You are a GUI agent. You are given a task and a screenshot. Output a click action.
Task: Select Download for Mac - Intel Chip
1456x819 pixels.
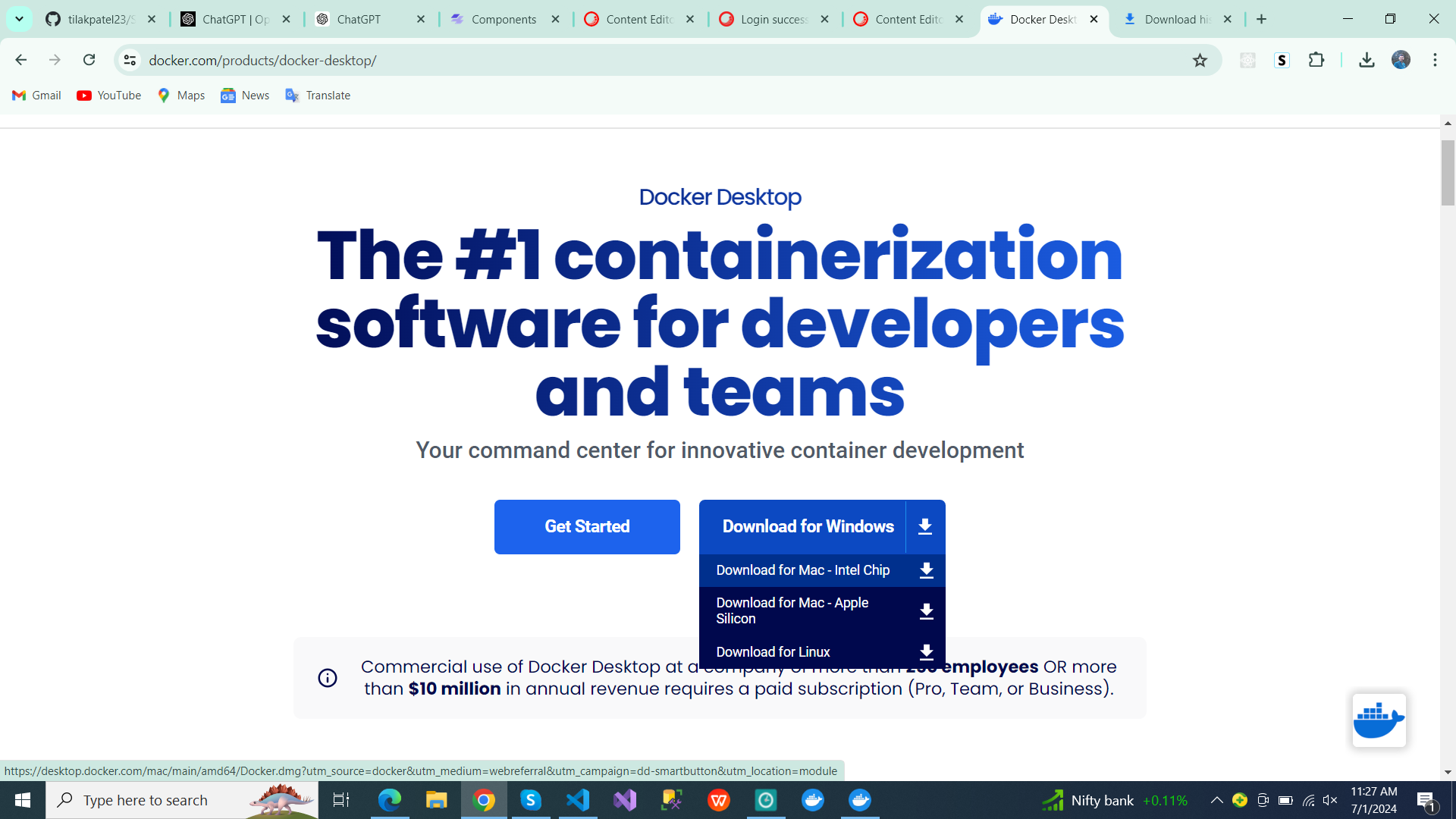(x=803, y=570)
